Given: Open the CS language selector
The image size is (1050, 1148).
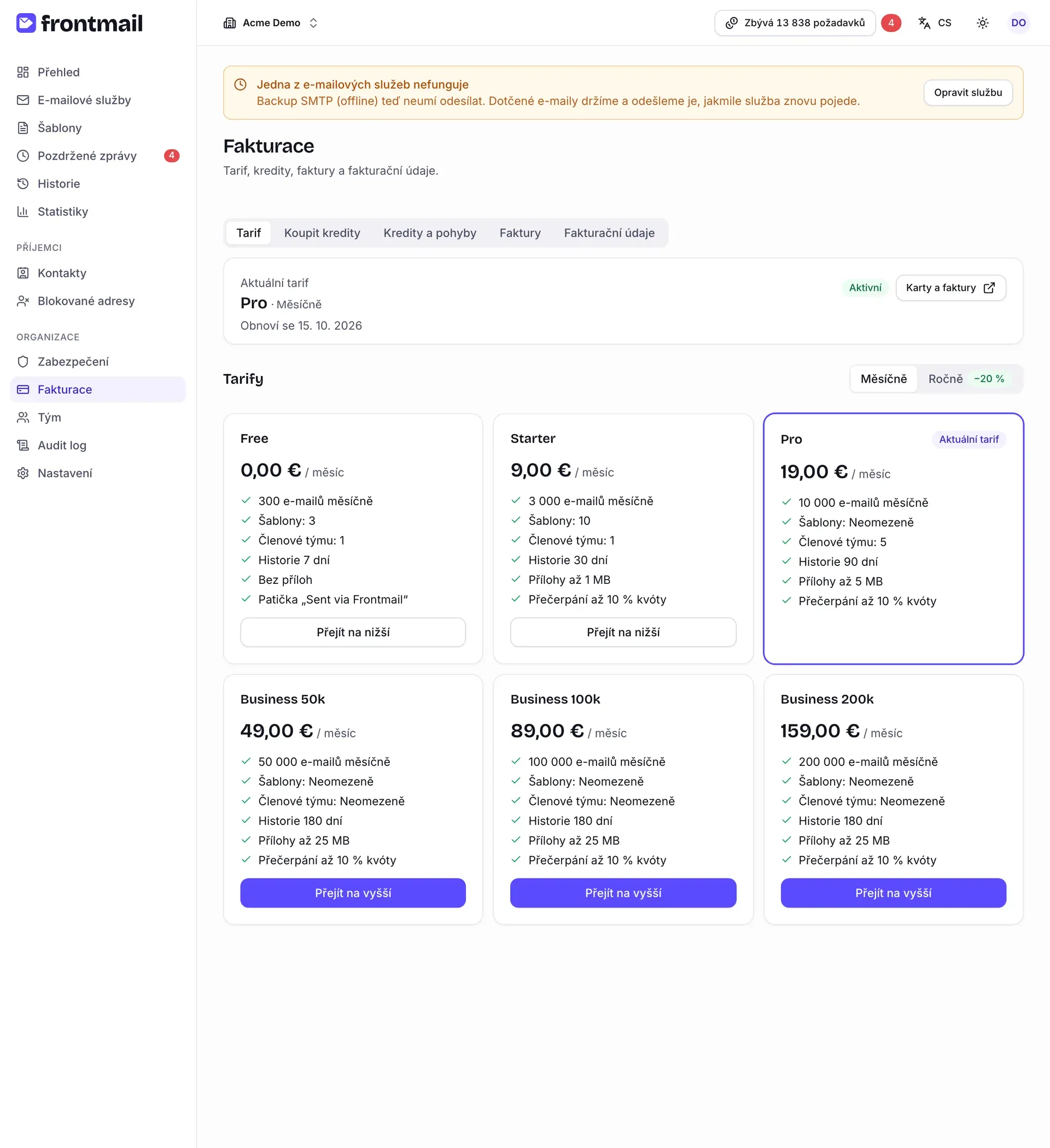Looking at the screenshot, I should point(935,23).
